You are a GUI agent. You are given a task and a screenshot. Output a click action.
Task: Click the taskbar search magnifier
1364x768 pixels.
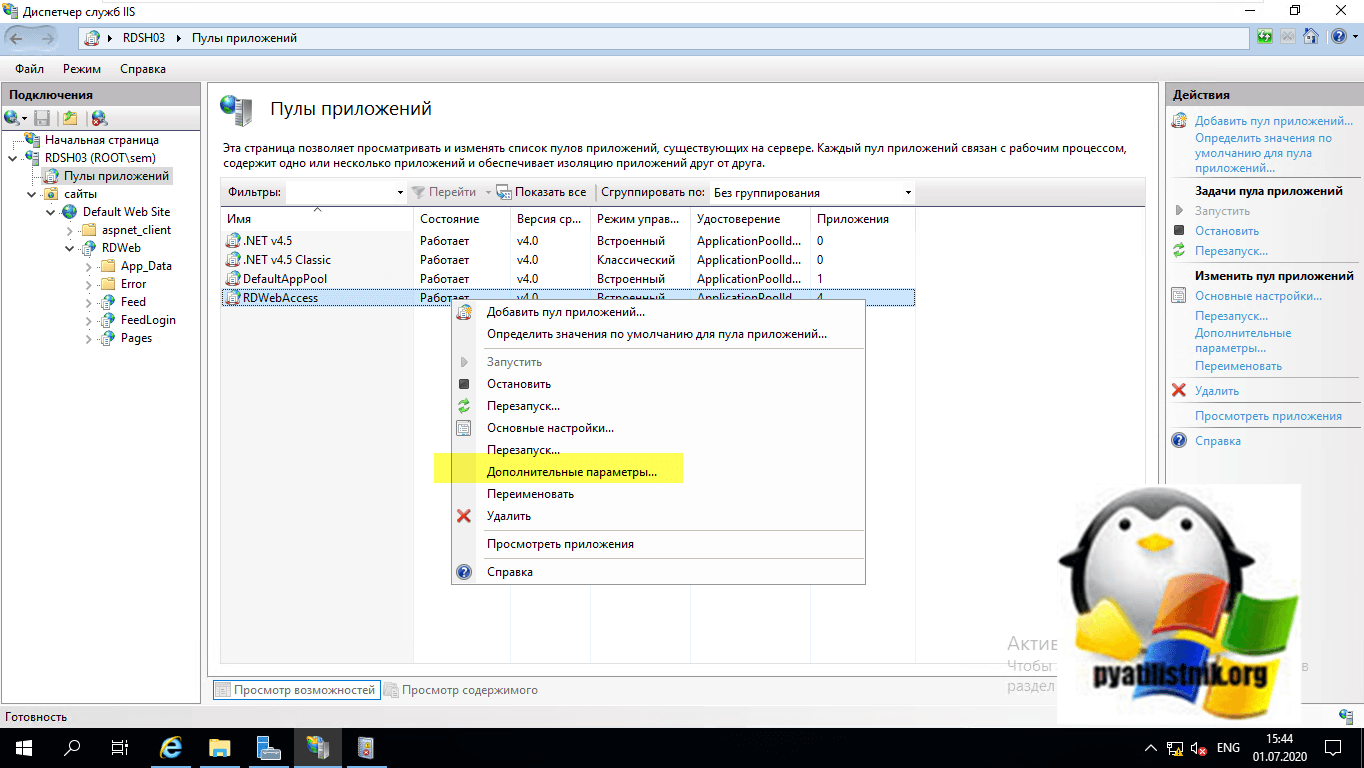[72, 747]
